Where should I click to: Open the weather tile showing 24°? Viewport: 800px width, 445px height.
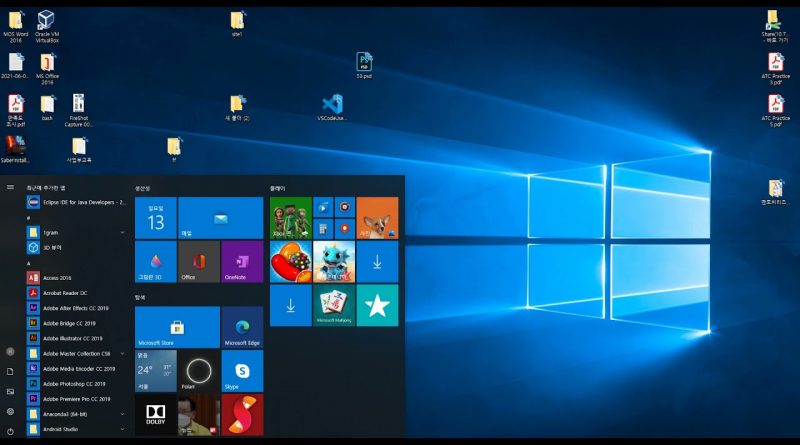tap(156, 371)
